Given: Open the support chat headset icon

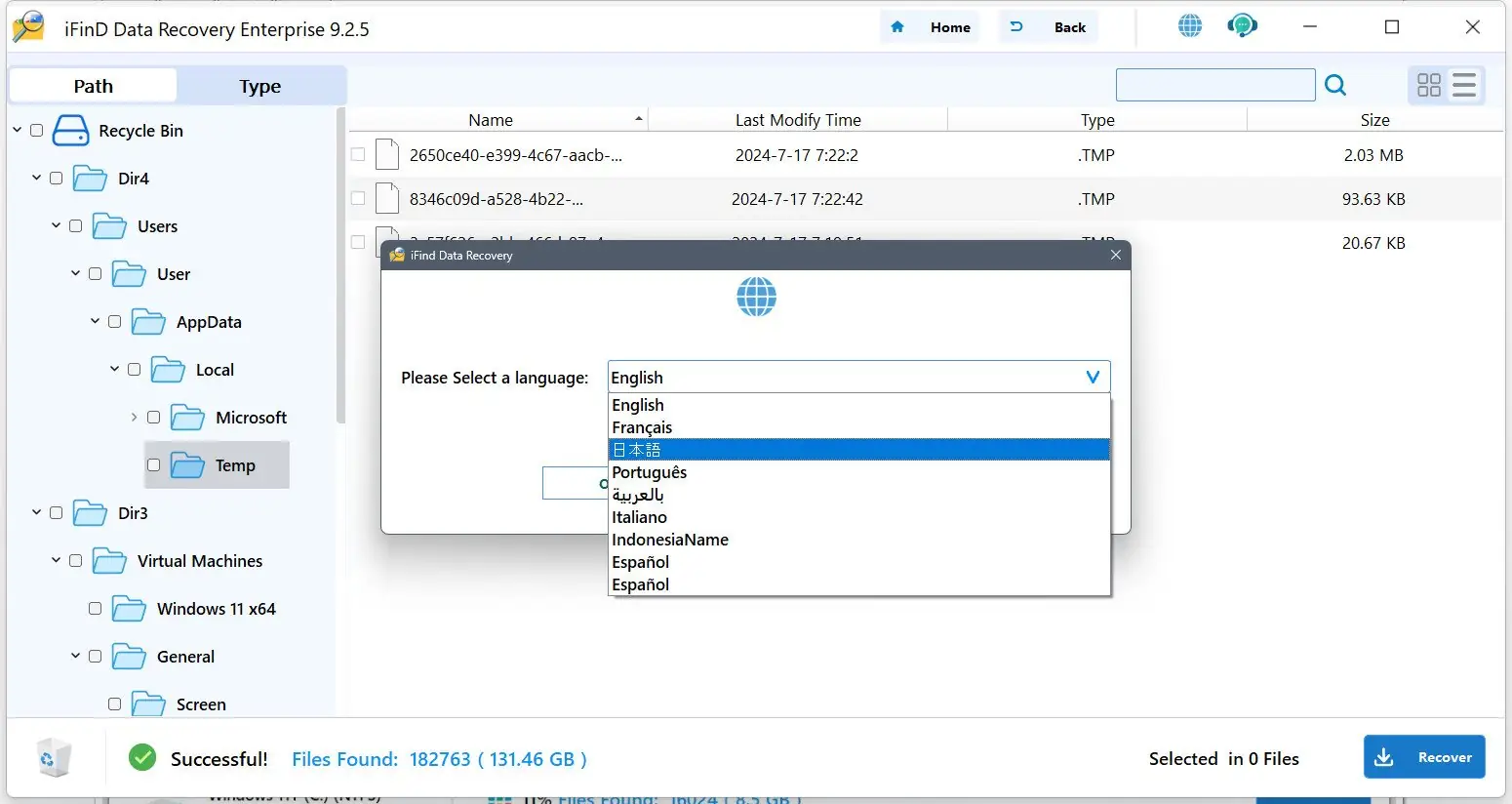Looking at the screenshot, I should tap(1242, 26).
